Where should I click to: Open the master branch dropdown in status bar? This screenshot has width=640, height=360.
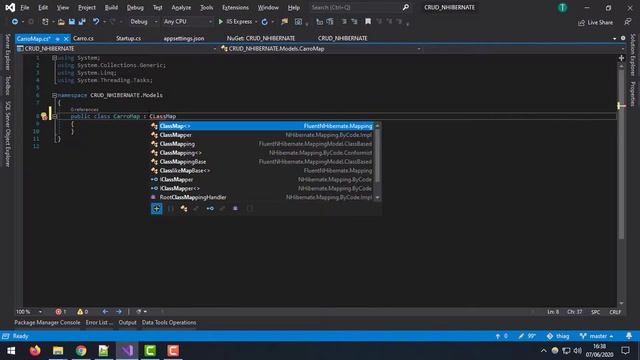[597, 336]
